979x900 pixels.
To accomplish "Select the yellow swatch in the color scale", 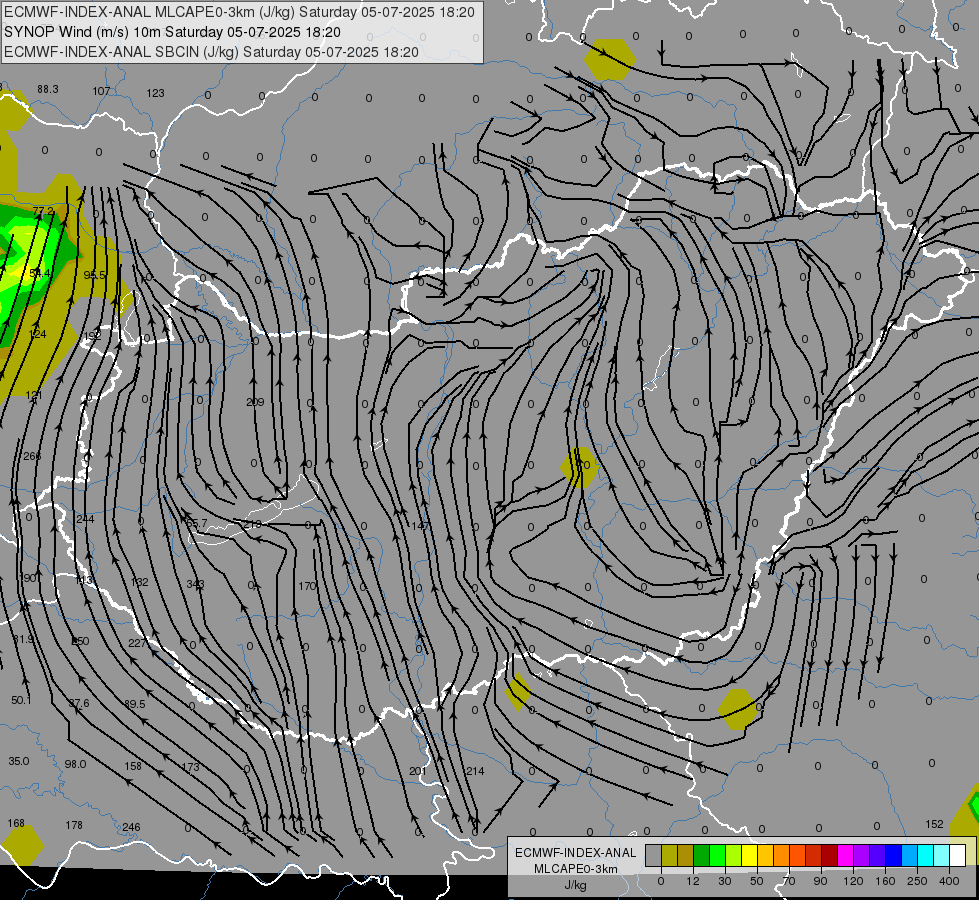I will coord(750,855).
